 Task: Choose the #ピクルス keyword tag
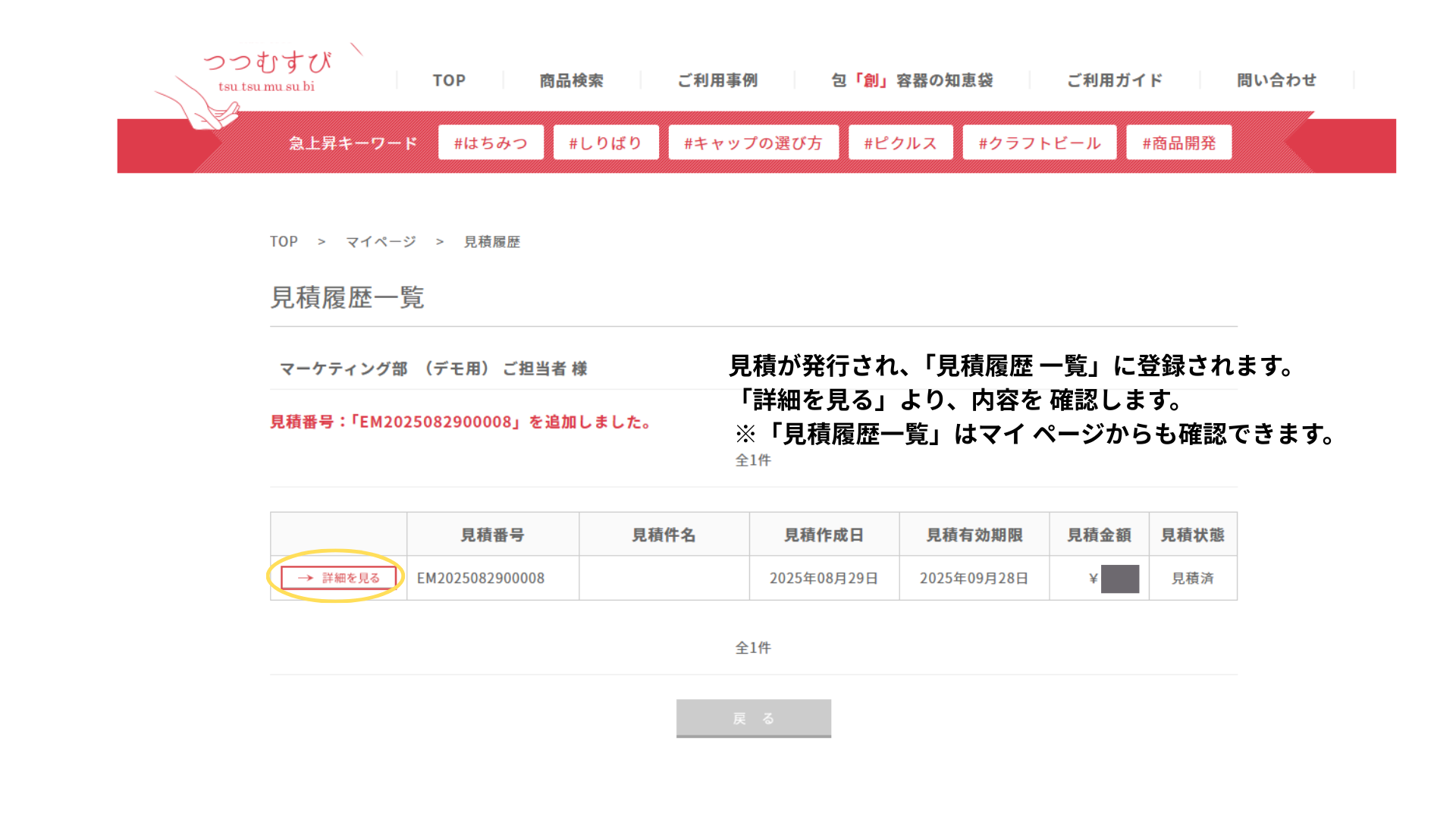(900, 143)
